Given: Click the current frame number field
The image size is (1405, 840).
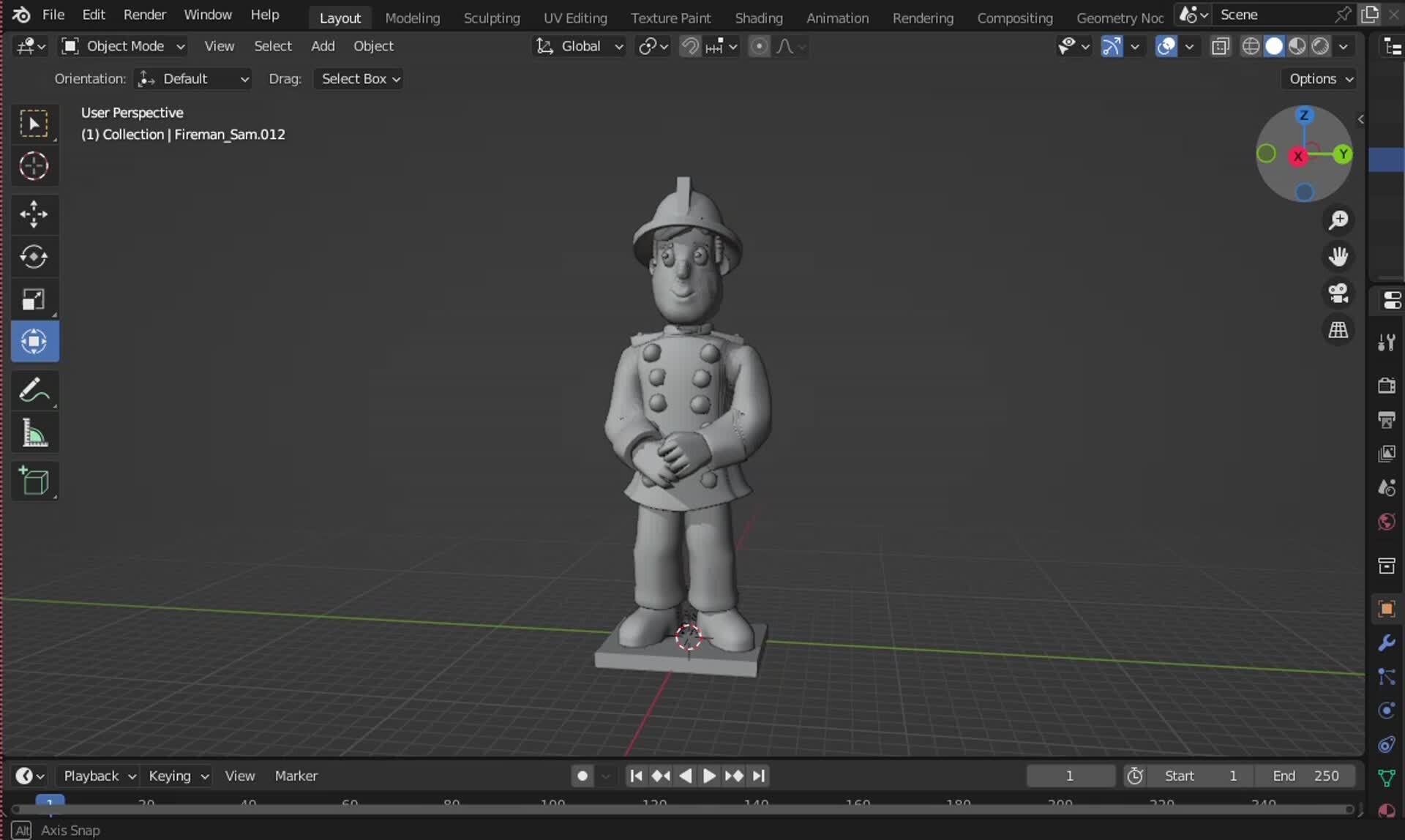Looking at the screenshot, I should 1071,776.
